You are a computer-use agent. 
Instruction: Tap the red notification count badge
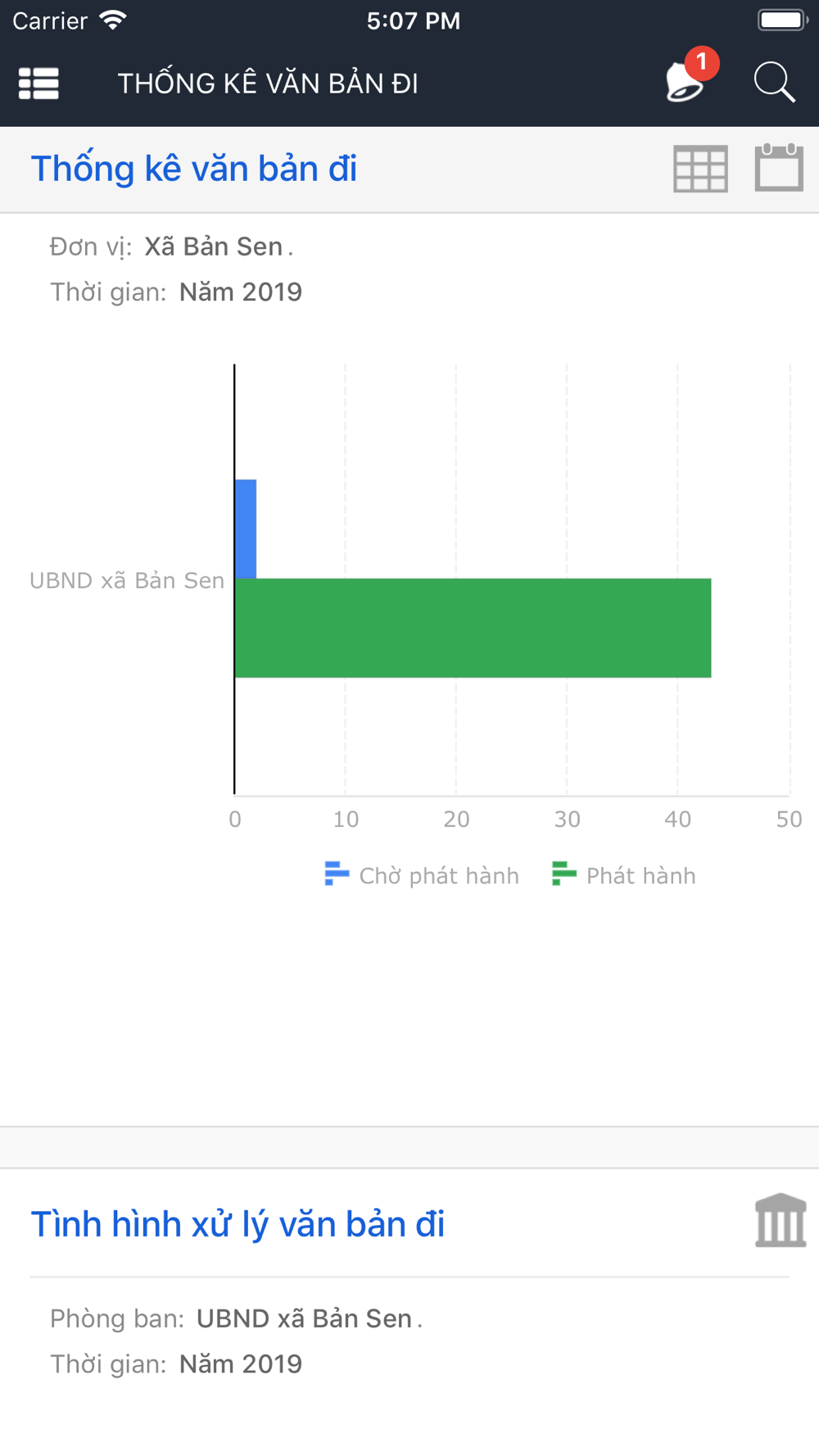(x=702, y=62)
